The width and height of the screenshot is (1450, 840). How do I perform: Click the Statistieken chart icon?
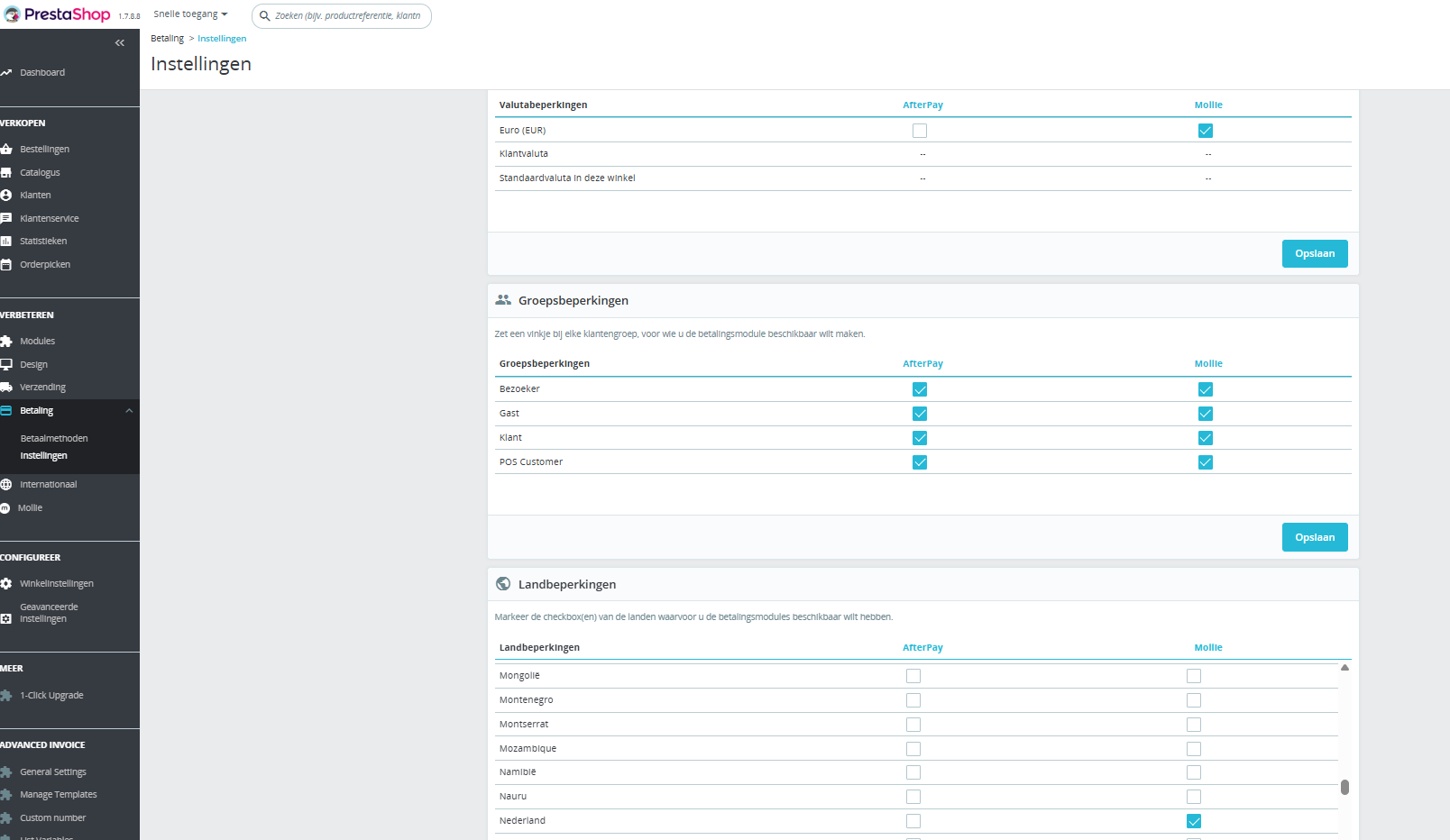pyautogui.click(x=6, y=241)
